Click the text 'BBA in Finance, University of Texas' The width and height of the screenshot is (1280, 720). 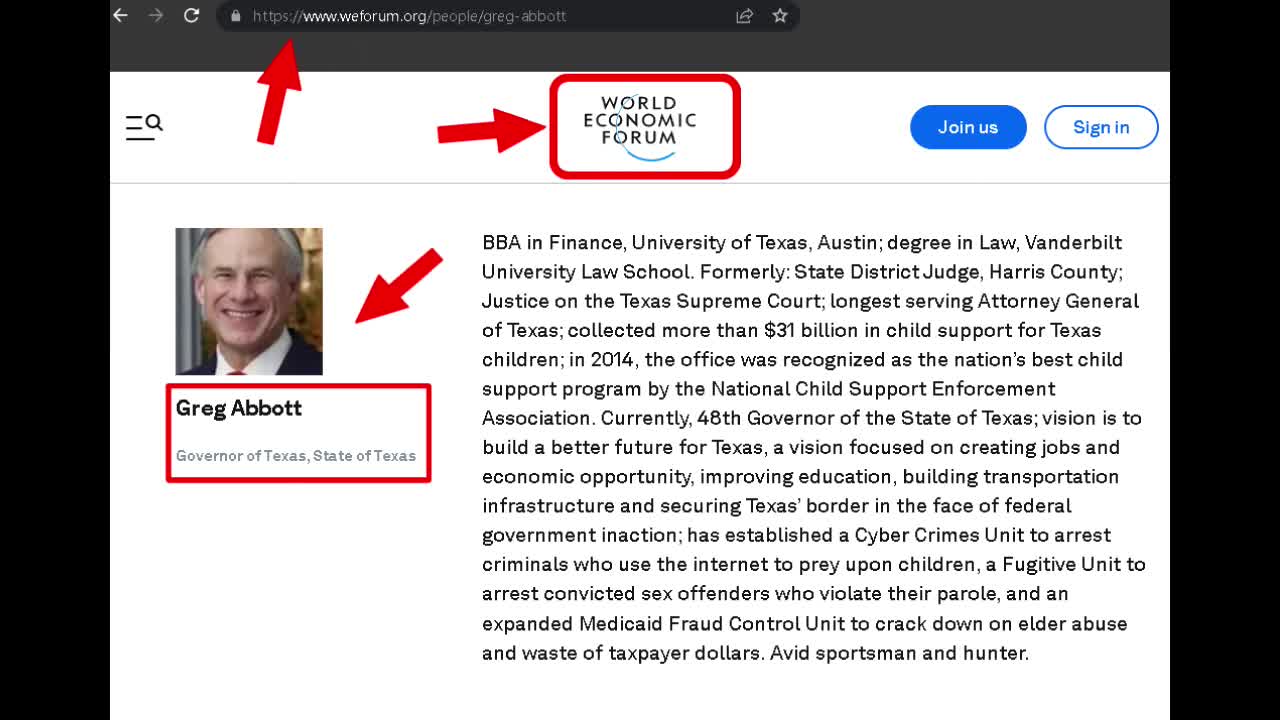click(x=647, y=243)
